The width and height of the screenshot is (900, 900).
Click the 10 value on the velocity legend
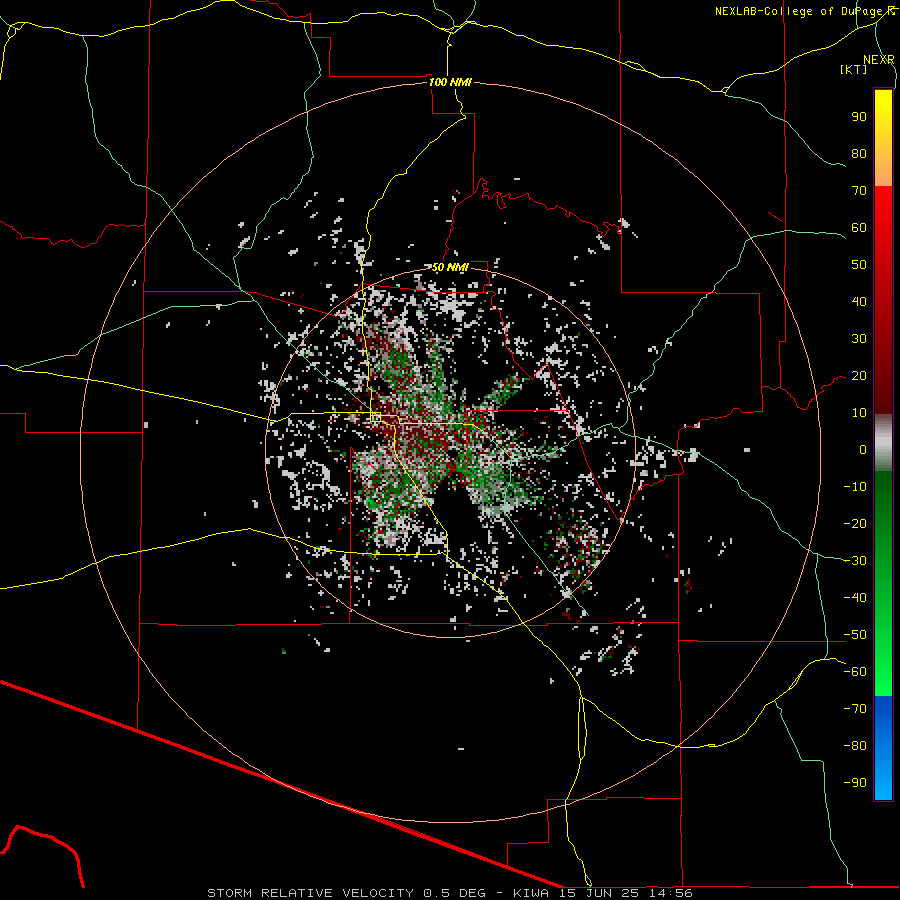click(859, 413)
